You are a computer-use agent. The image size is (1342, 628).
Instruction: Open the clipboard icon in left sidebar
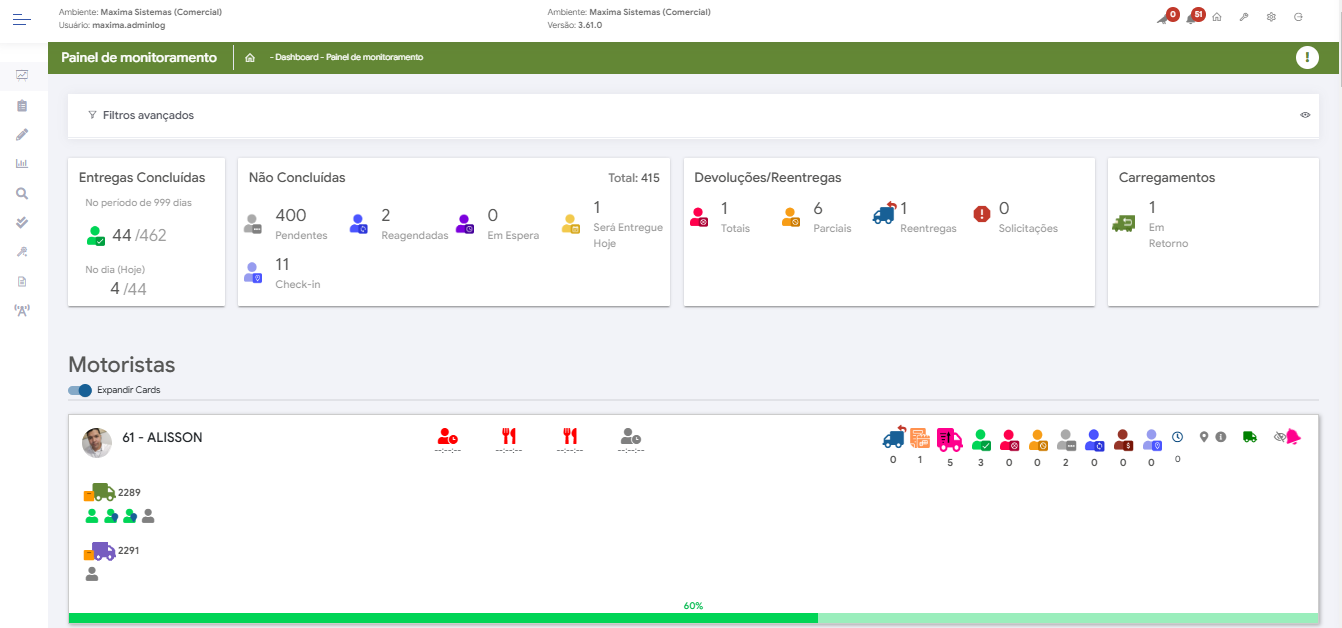pos(22,105)
